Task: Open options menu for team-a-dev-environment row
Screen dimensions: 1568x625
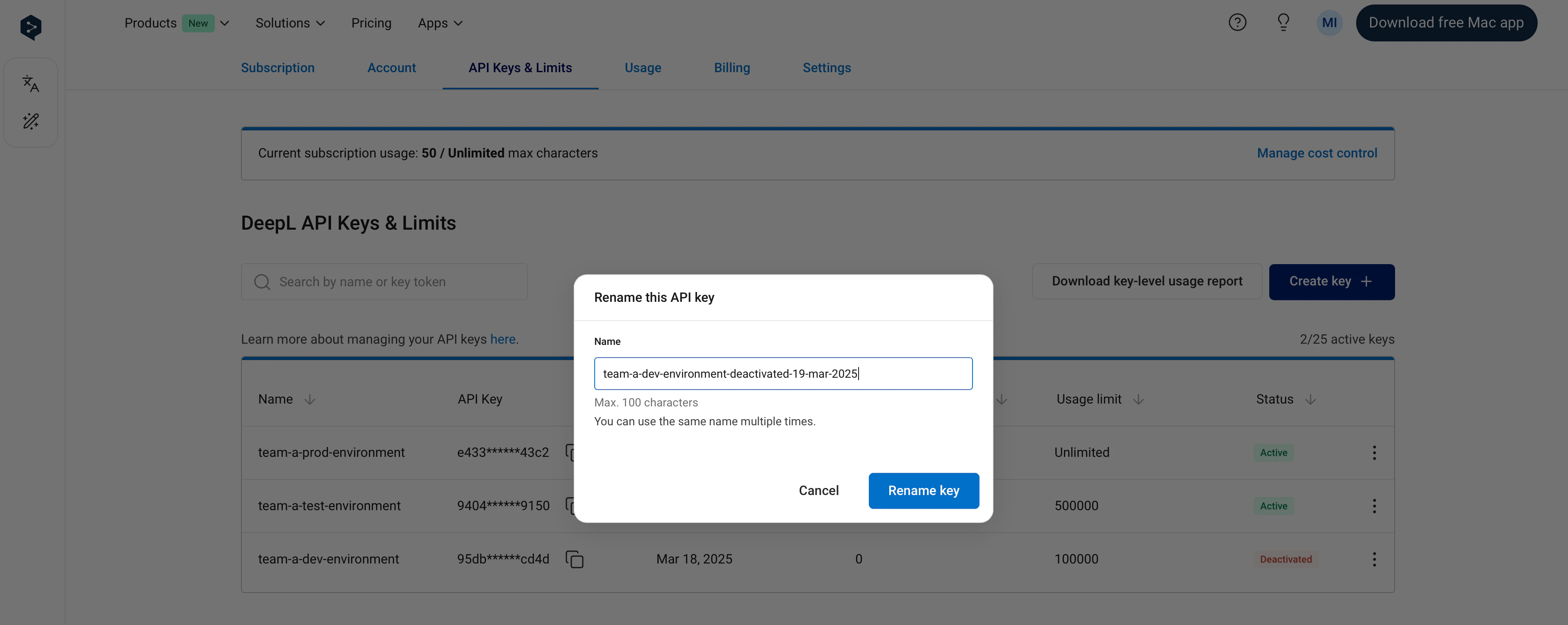Action: tap(1374, 559)
